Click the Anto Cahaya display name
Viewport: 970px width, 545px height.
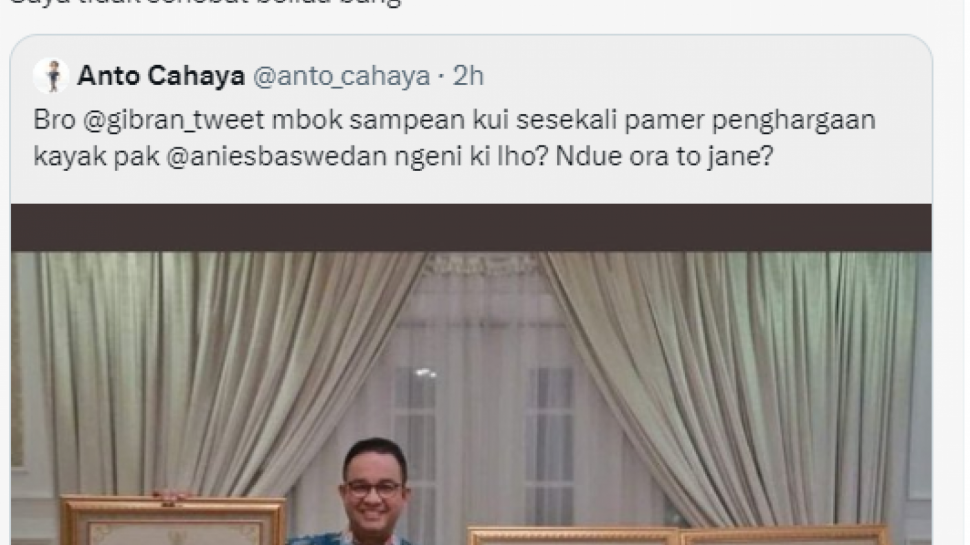(x=161, y=76)
